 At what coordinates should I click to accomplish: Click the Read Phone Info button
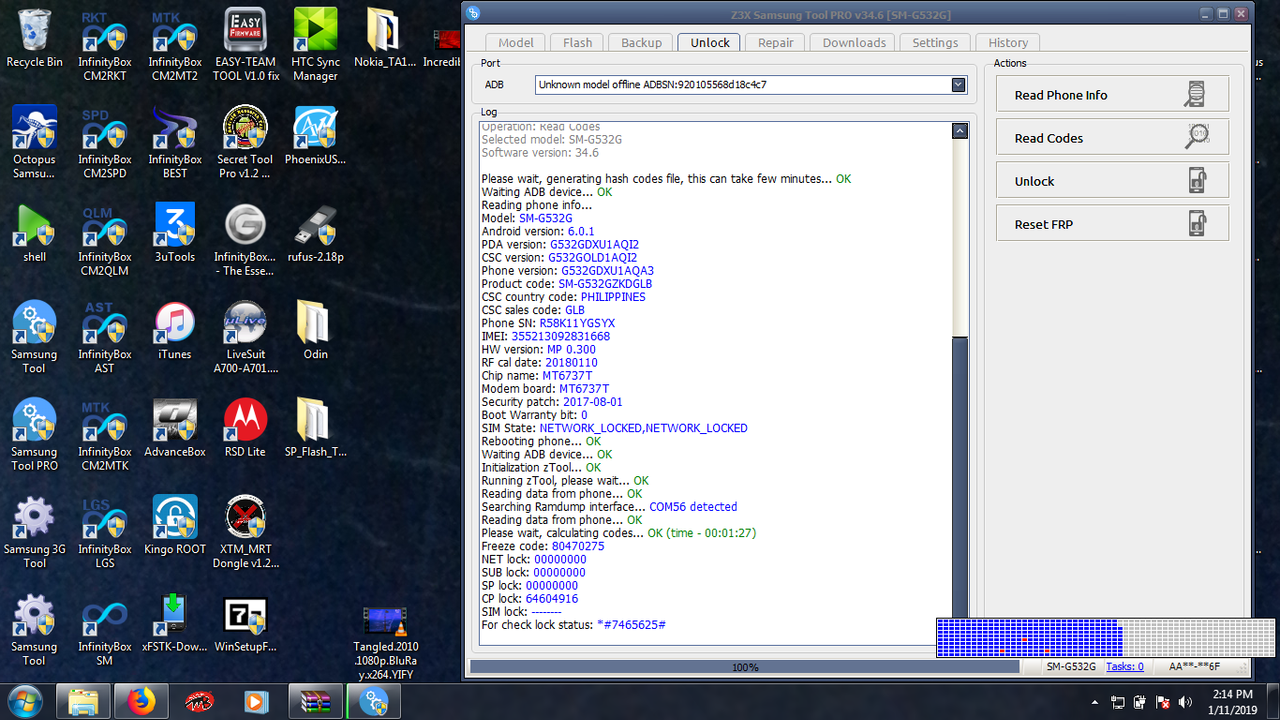(x=1112, y=95)
